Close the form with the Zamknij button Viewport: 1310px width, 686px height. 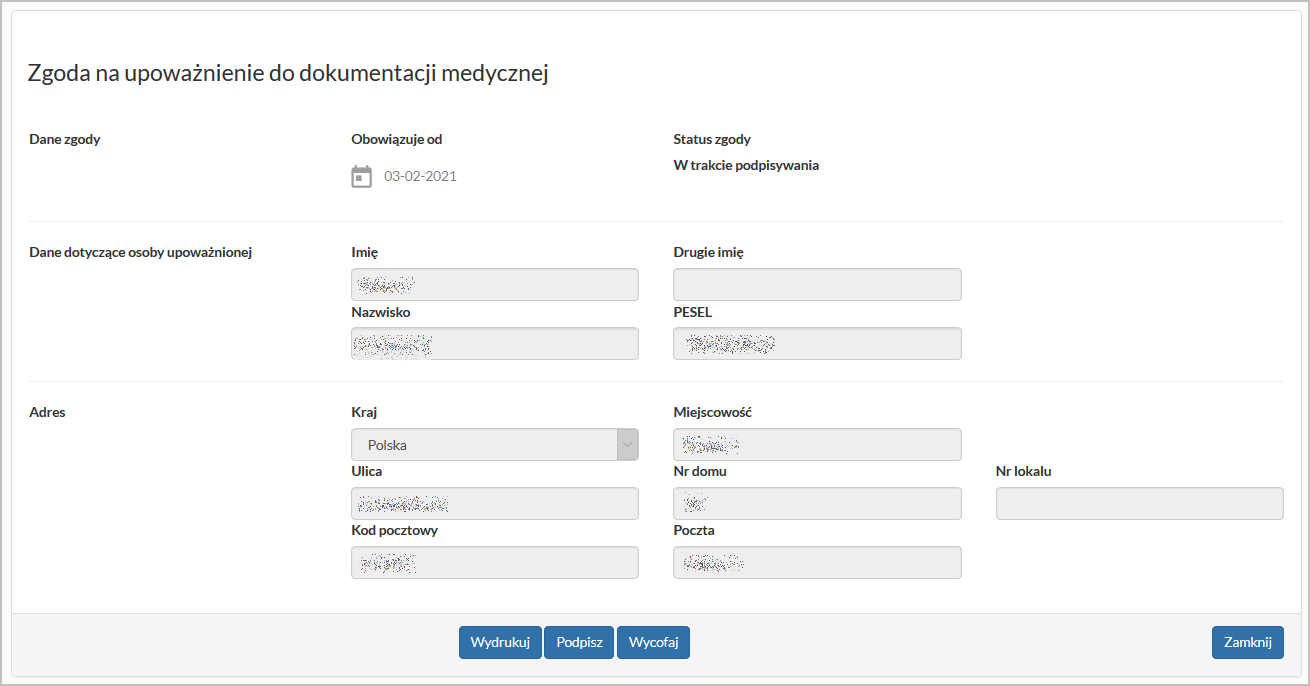coord(1247,643)
